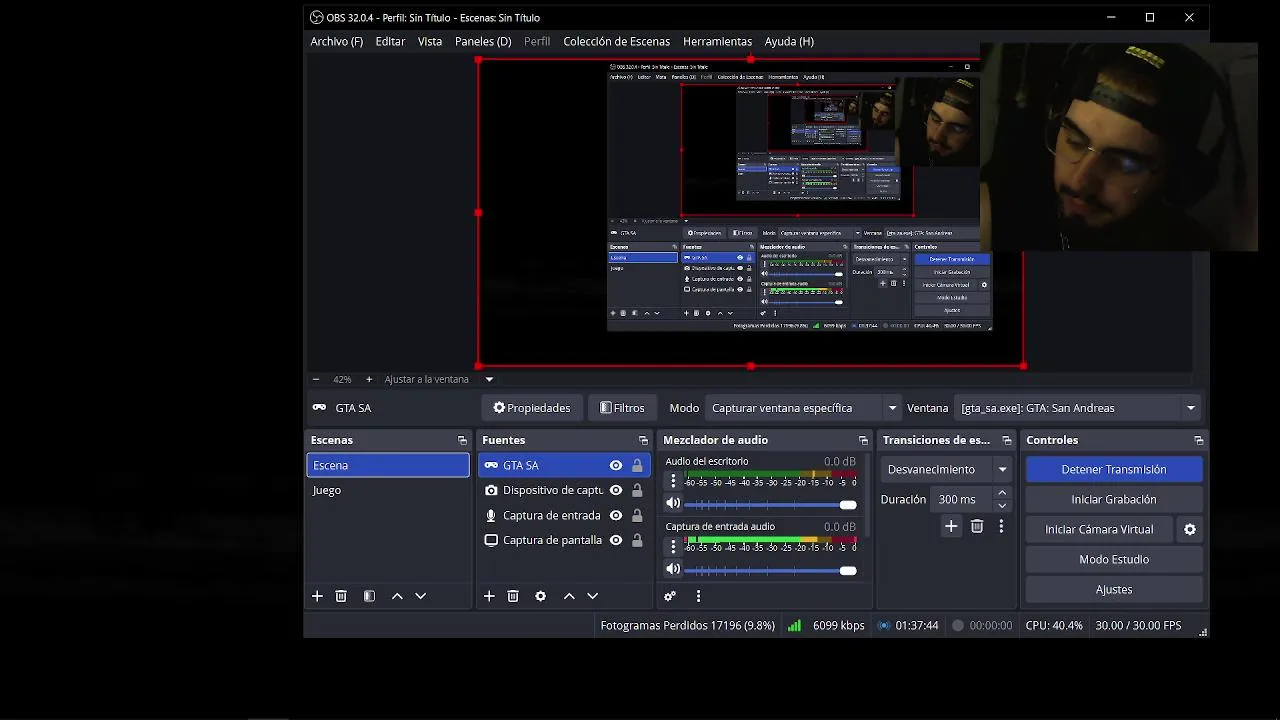This screenshot has height=720, width=1280.
Task: Open advanced audio properties gears icon
Action: [670, 596]
